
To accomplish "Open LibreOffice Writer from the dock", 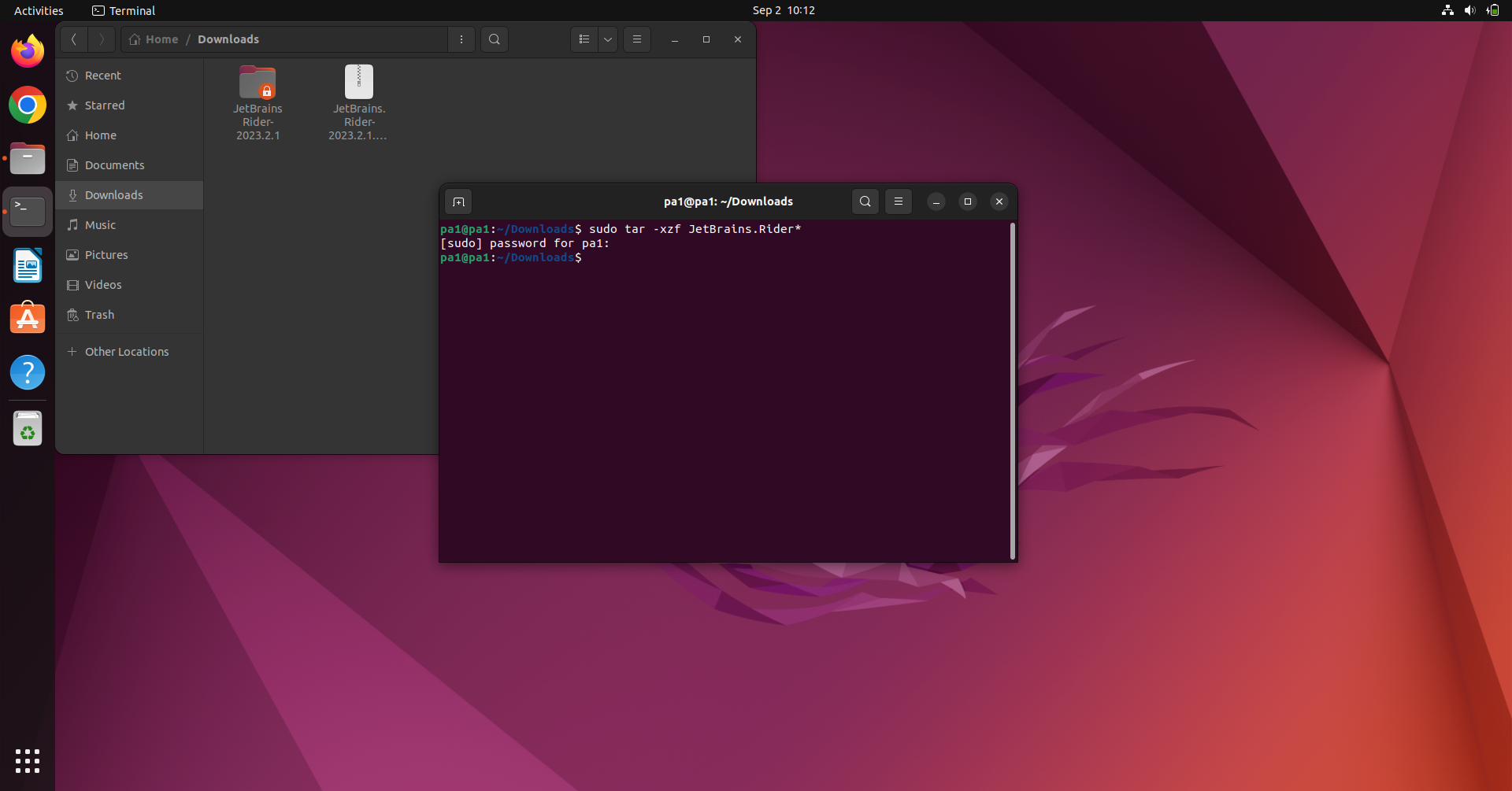I will pos(27,265).
